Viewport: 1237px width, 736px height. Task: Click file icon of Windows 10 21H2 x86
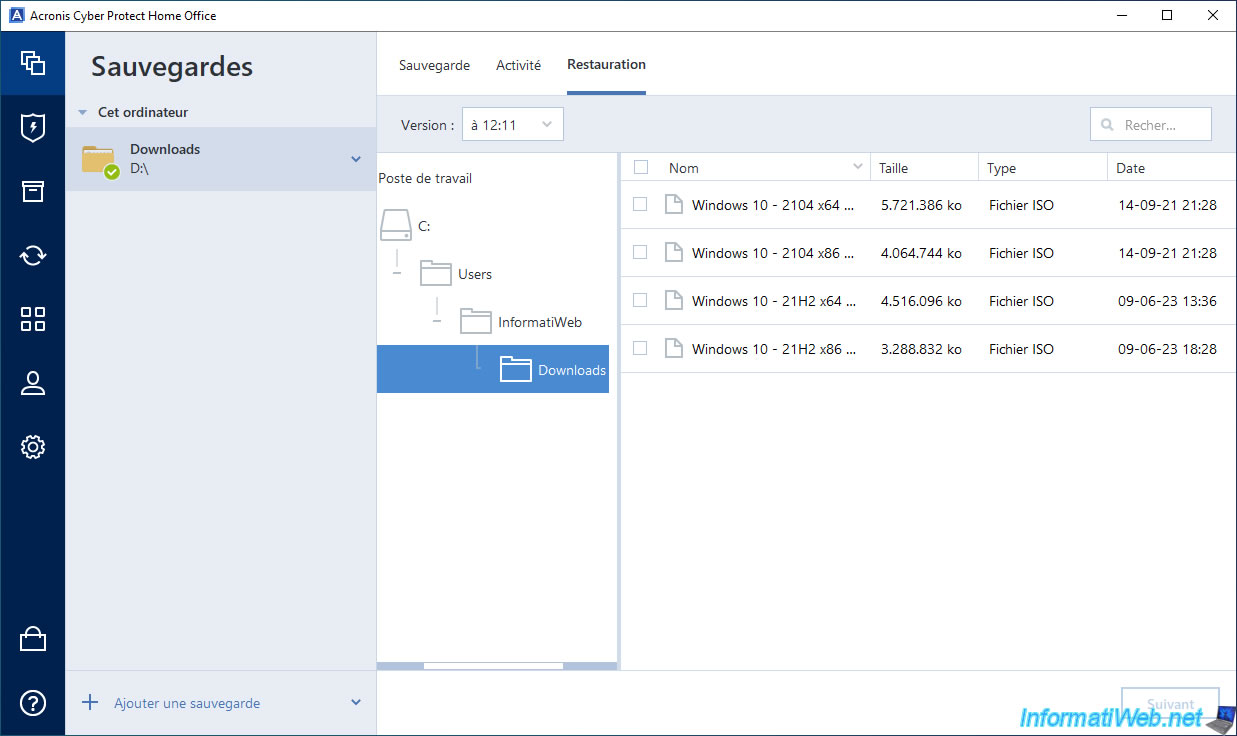[674, 349]
